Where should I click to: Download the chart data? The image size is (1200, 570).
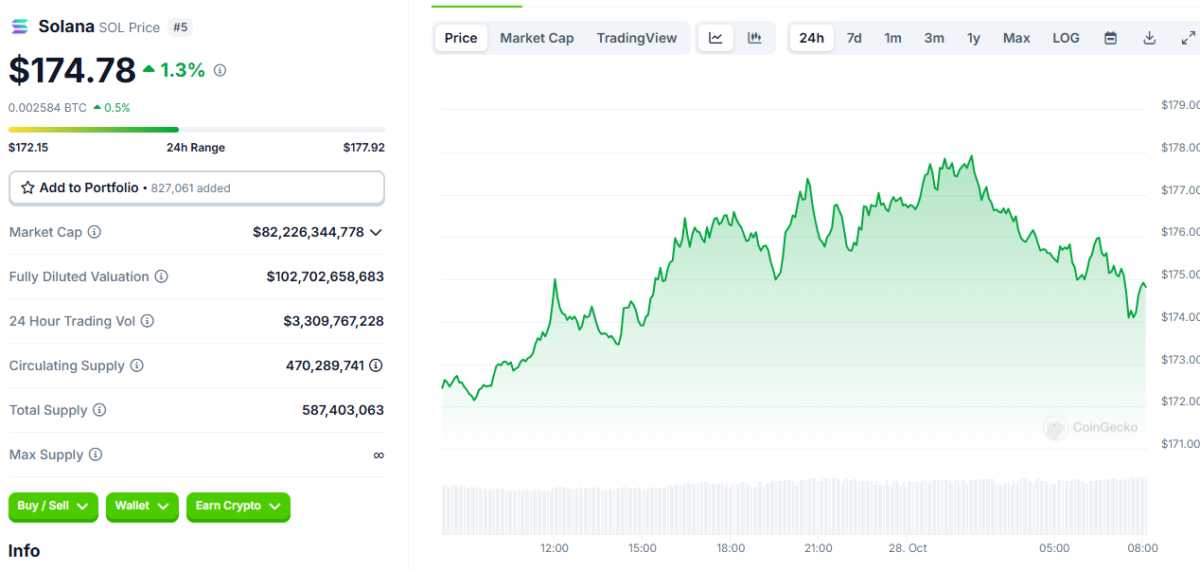point(1149,38)
